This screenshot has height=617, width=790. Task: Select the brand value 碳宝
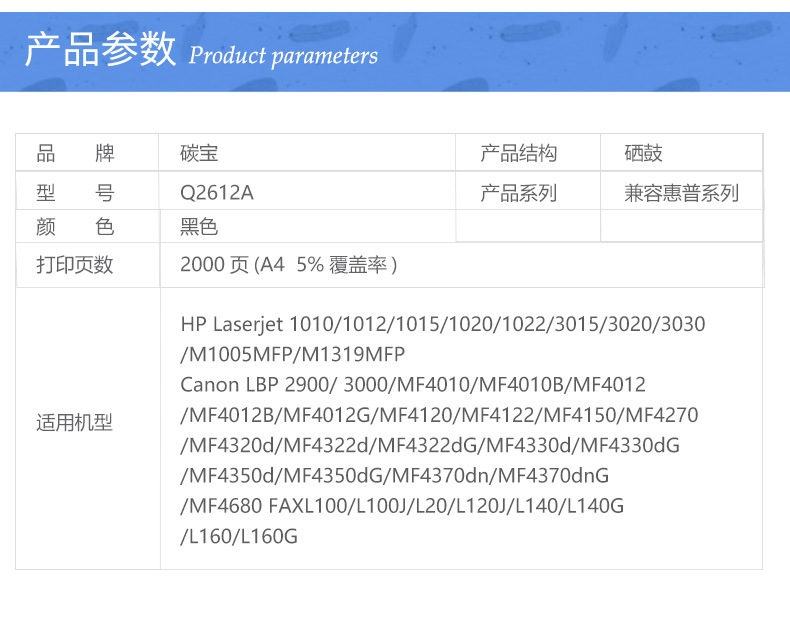click(x=199, y=153)
